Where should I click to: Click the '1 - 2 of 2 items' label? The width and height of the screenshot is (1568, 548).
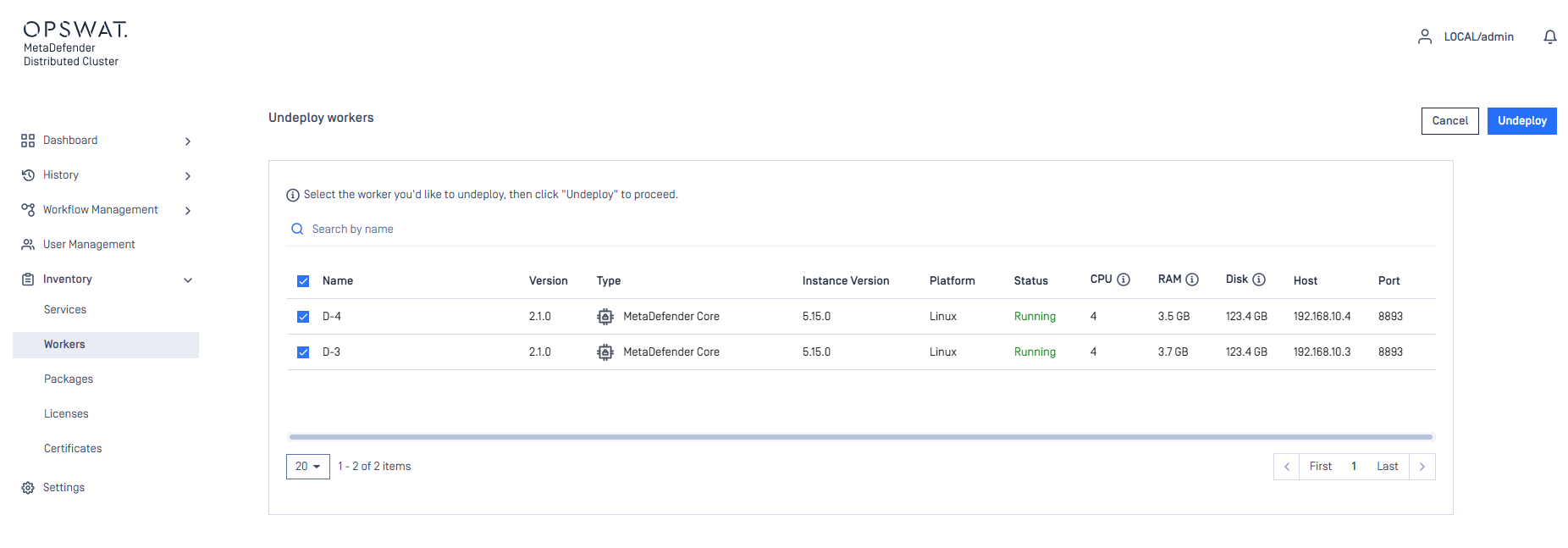click(x=374, y=467)
